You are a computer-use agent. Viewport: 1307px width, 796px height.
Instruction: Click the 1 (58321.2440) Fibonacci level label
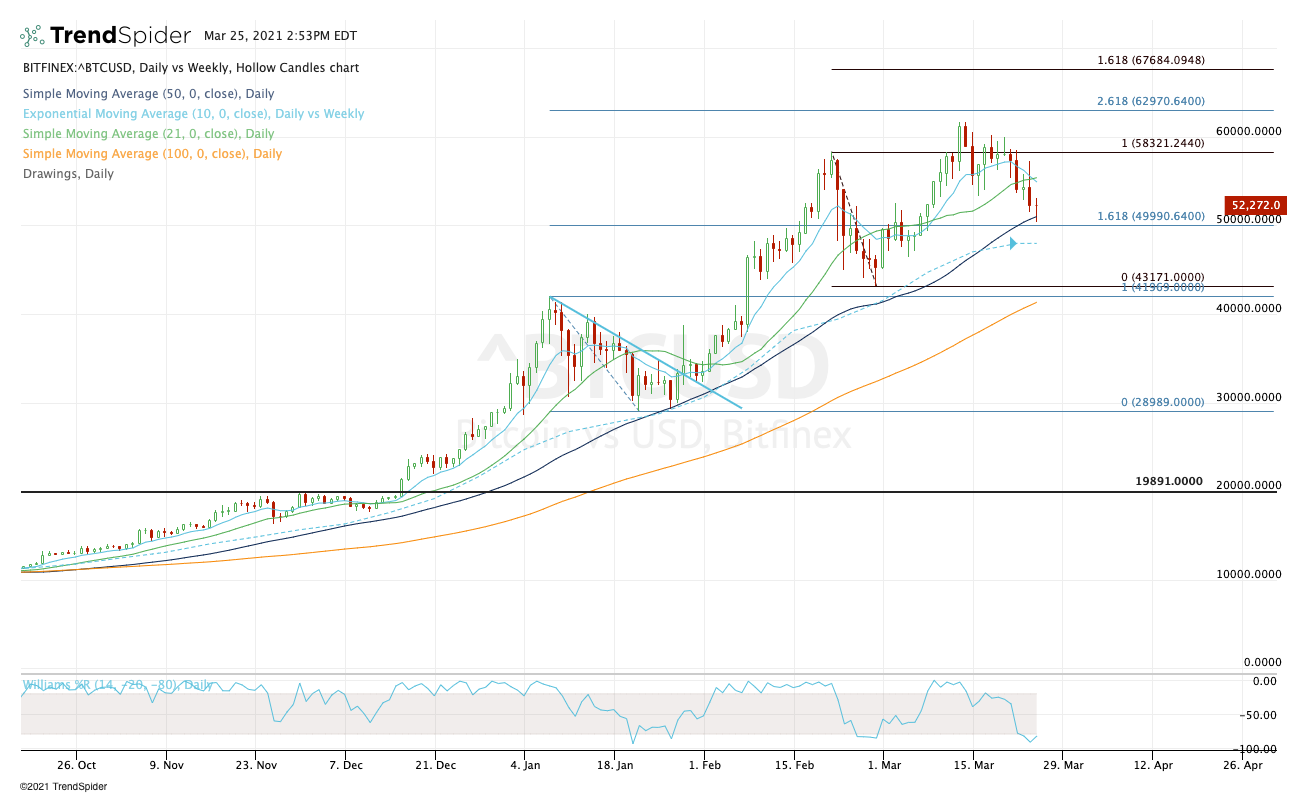pos(1162,143)
